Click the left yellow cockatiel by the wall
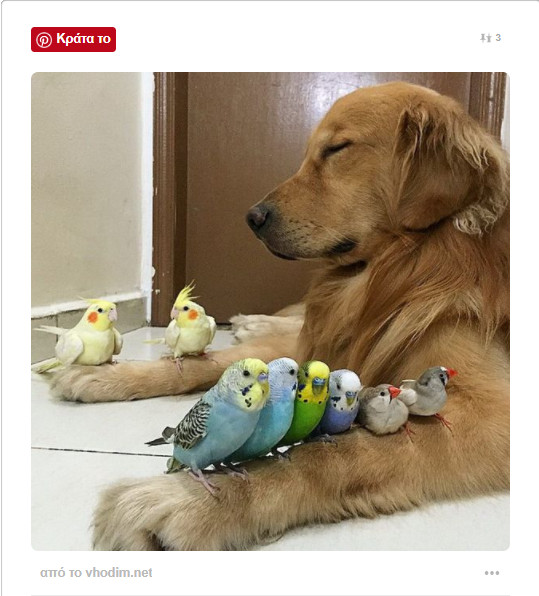This screenshot has height=596, width=539. (x=86, y=336)
